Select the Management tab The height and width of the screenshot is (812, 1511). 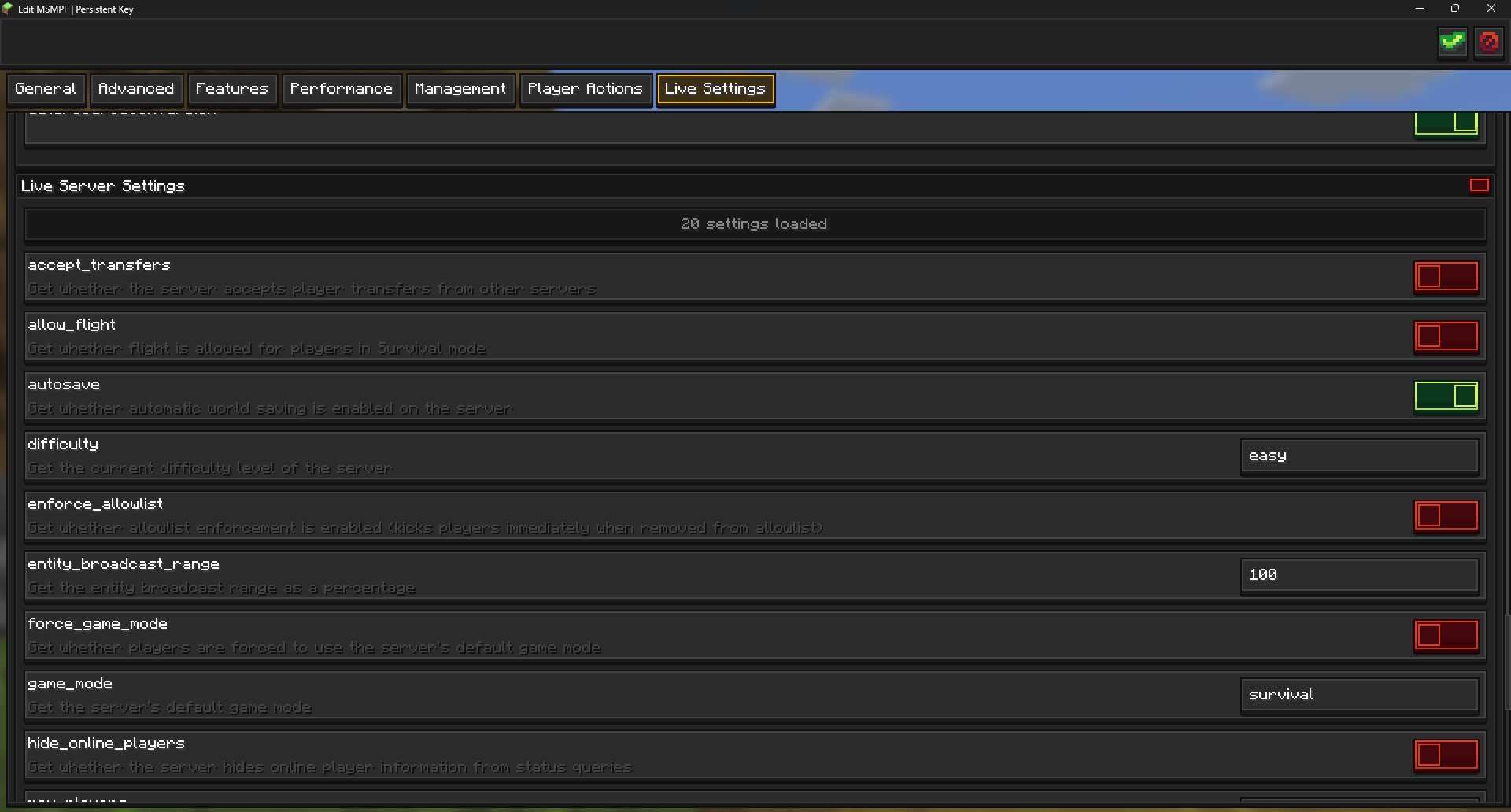460,89
